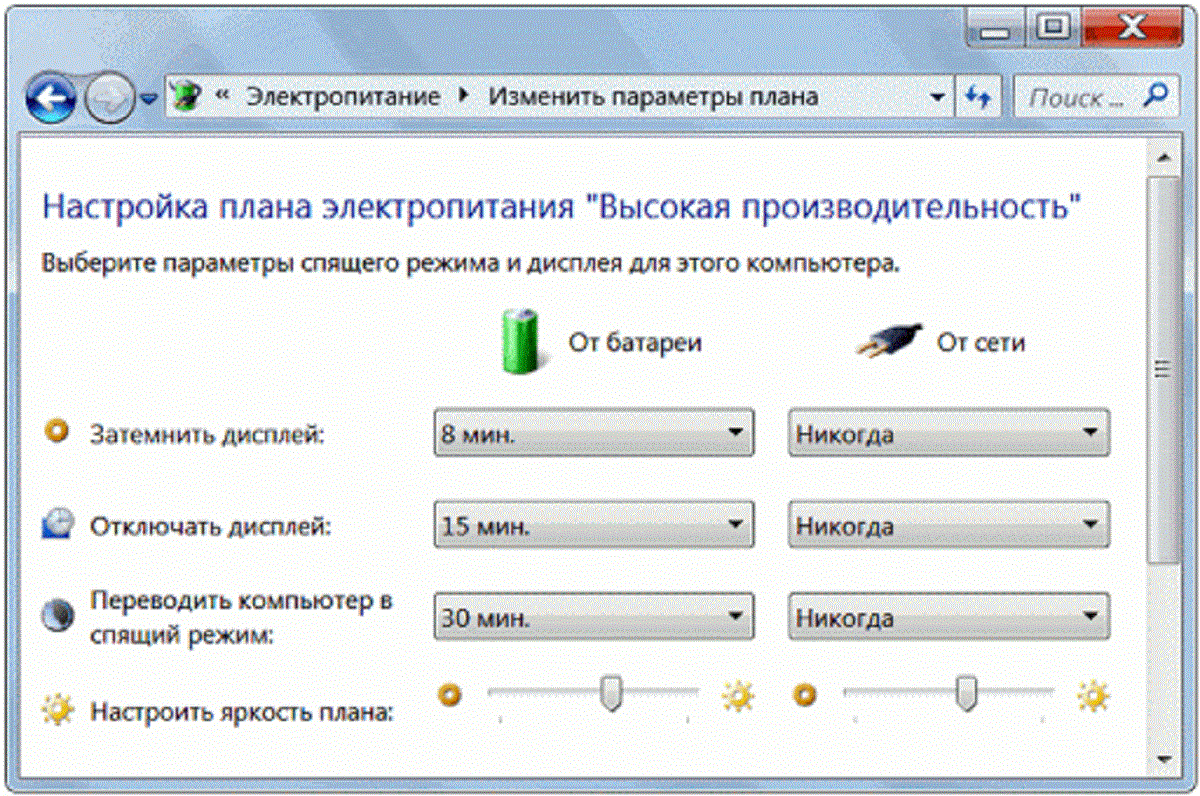Select Электропитание in the breadcrumb path
Viewport: 1200px width, 796px height.
343,97
